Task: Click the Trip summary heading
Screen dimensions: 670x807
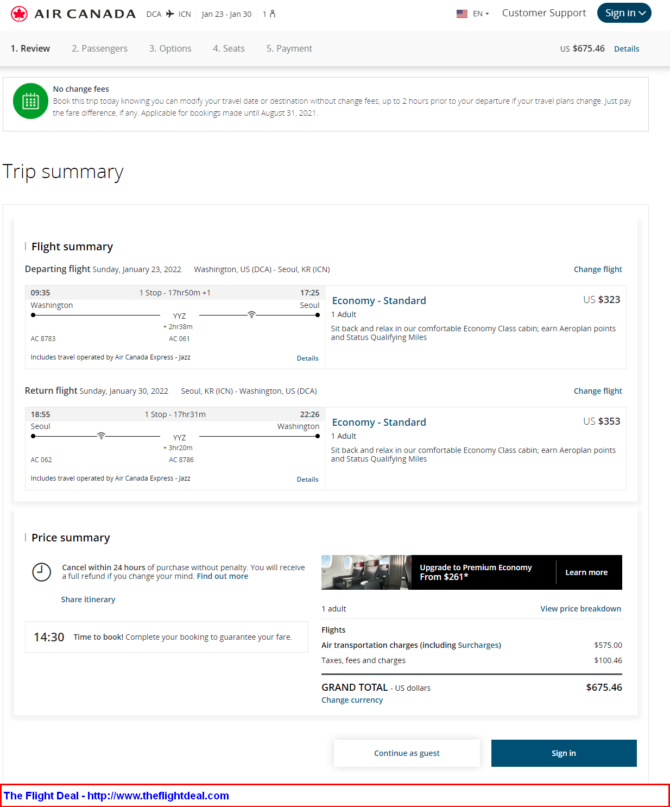Action: click(63, 172)
